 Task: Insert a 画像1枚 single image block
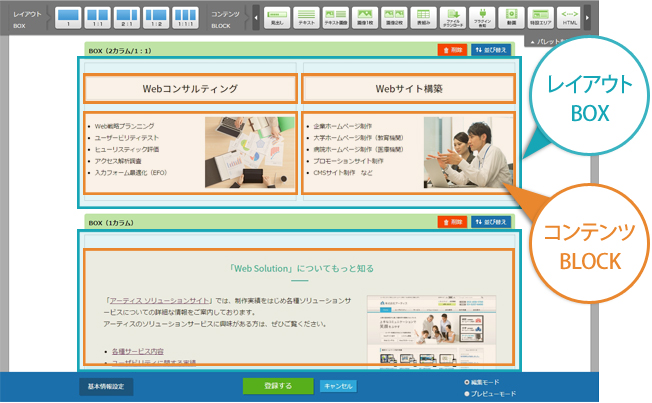tap(365, 18)
